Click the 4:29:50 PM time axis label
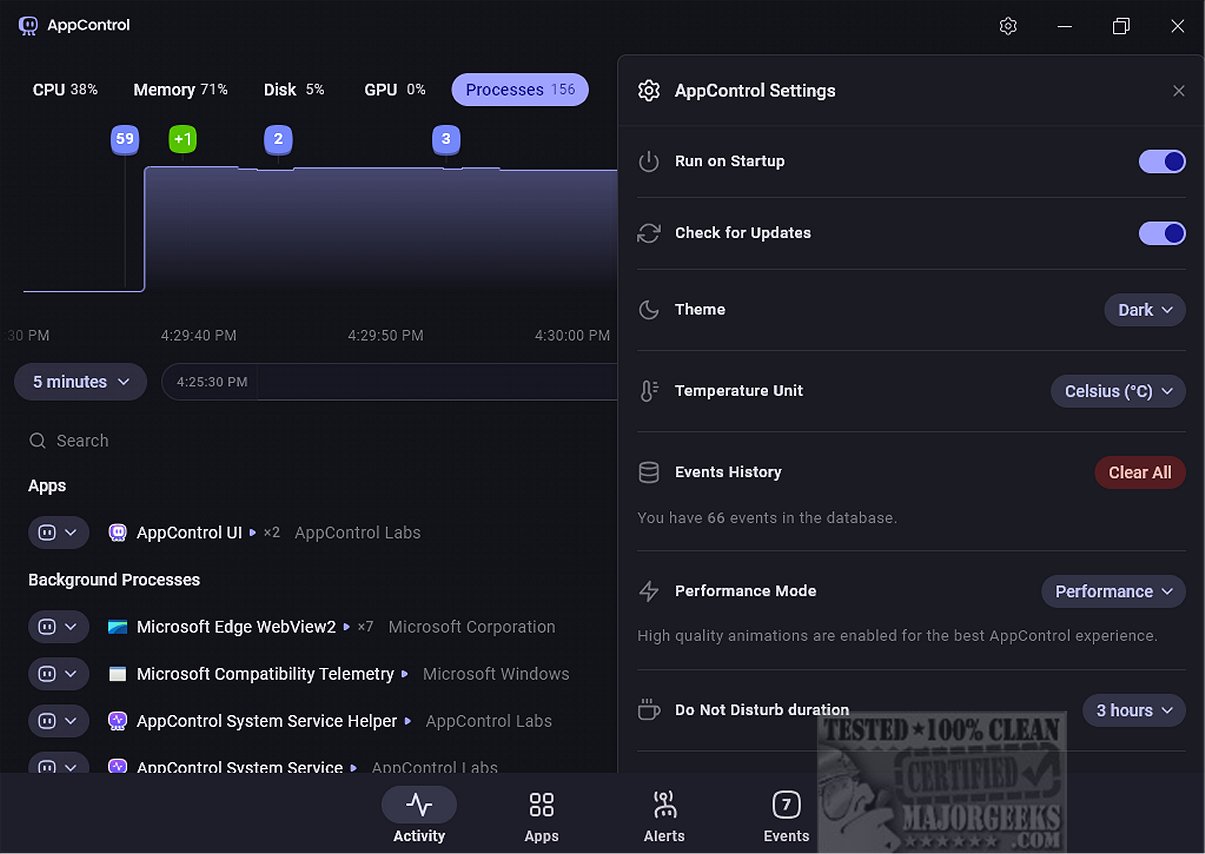This screenshot has height=854, width=1205. 386,336
